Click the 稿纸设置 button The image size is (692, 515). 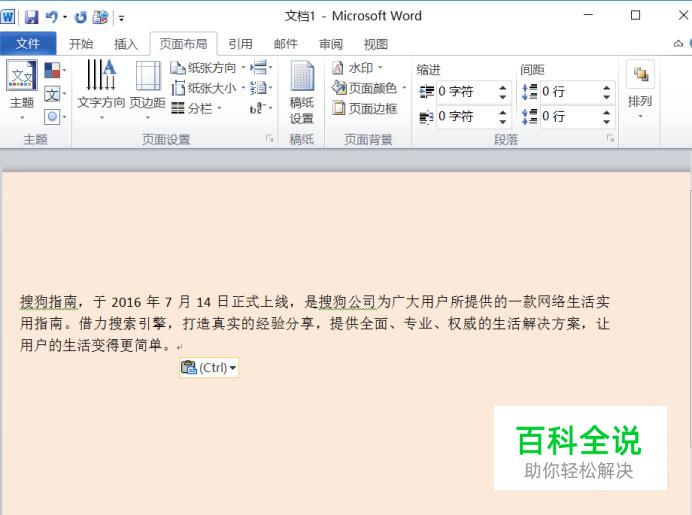point(302,93)
